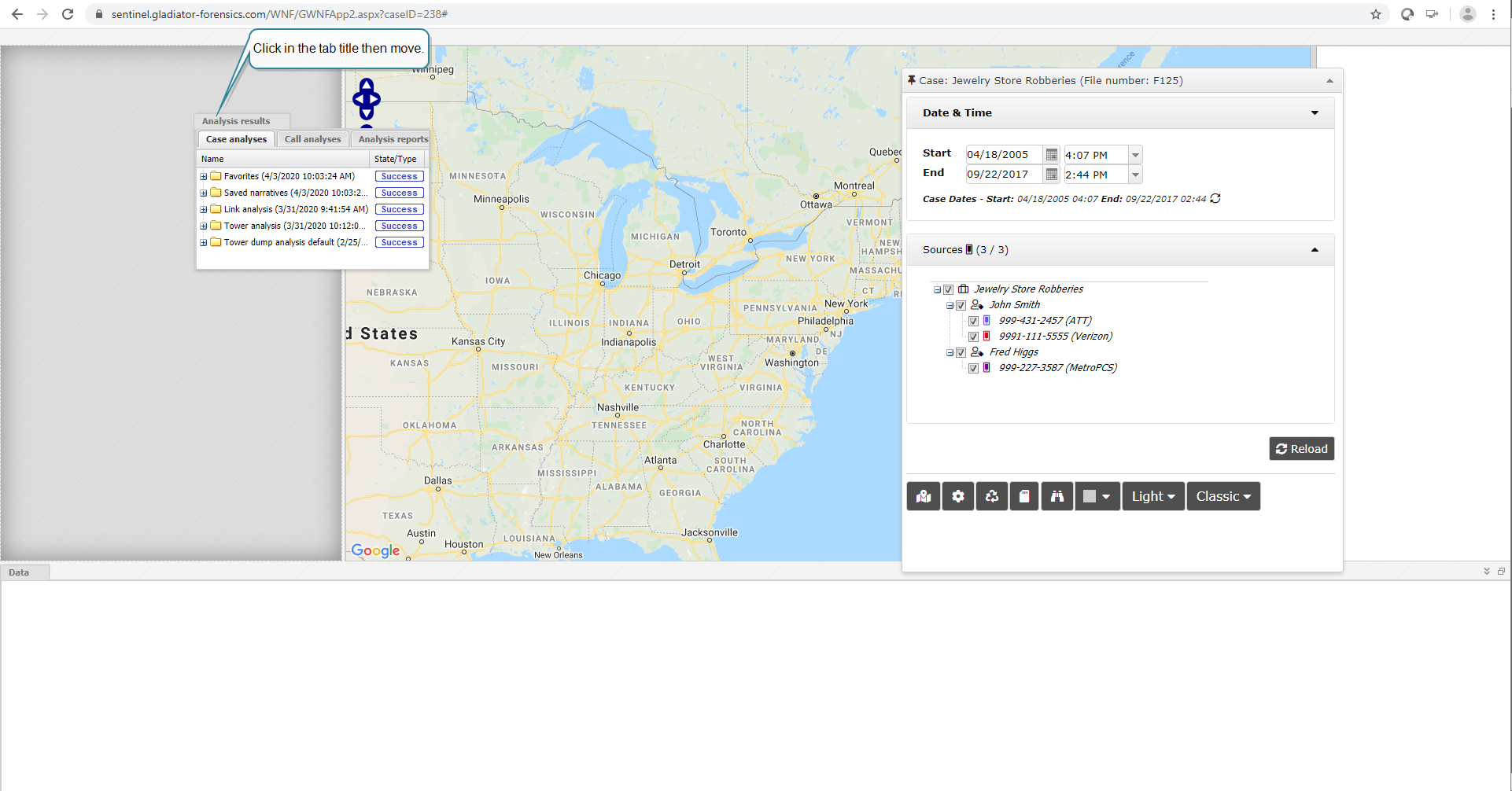The width and height of the screenshot is (1512, 791).
Task: Click Success status for Tower analysis
Action: 399,226
